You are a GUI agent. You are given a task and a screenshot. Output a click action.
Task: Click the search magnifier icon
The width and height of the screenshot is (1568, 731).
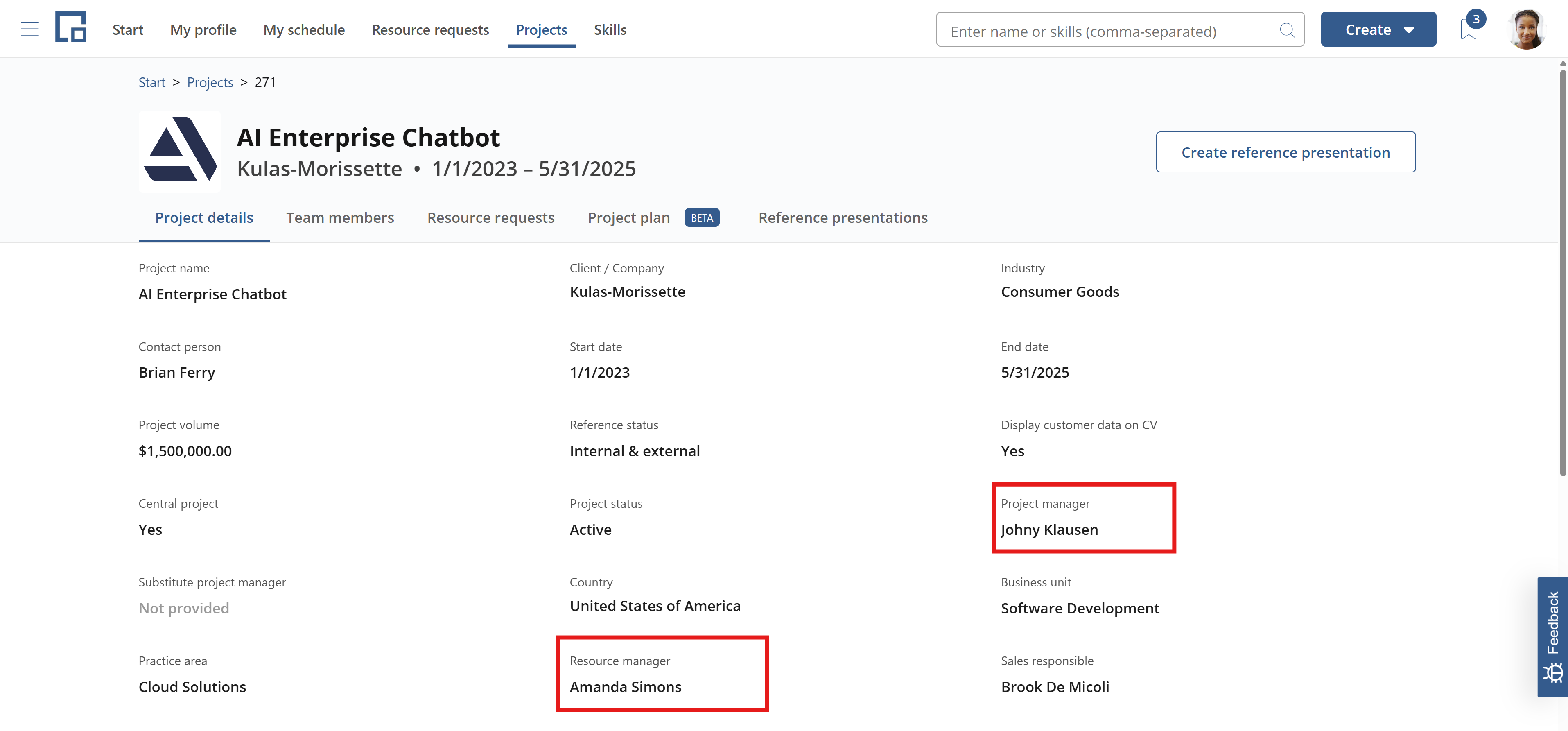click(1287, 30)
